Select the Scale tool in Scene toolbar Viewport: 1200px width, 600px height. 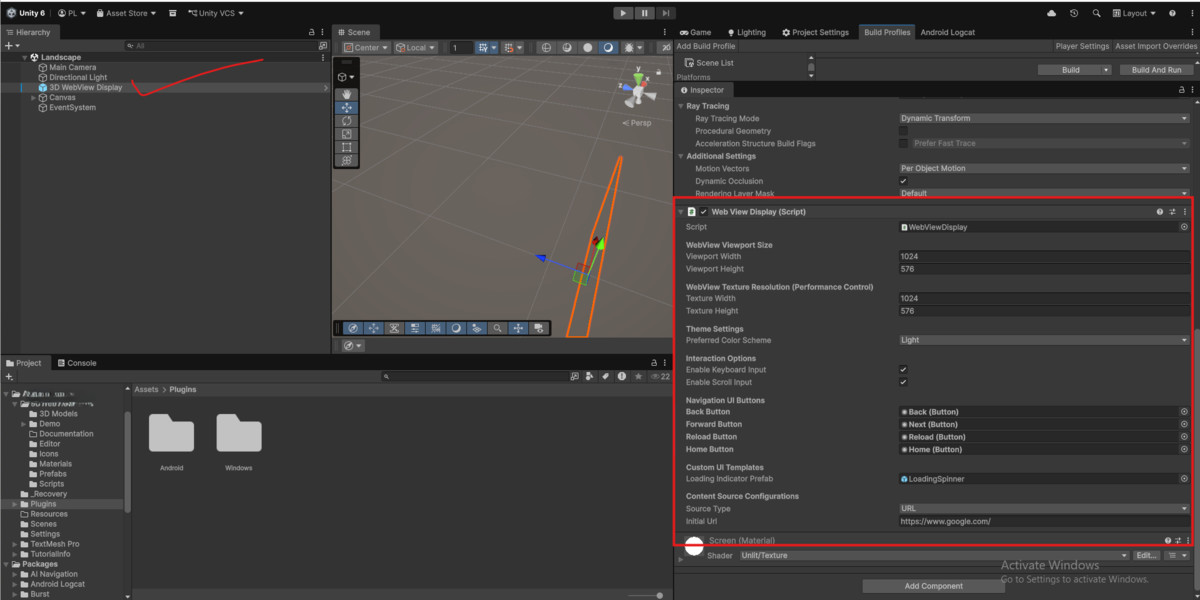(x=346, y=133)
